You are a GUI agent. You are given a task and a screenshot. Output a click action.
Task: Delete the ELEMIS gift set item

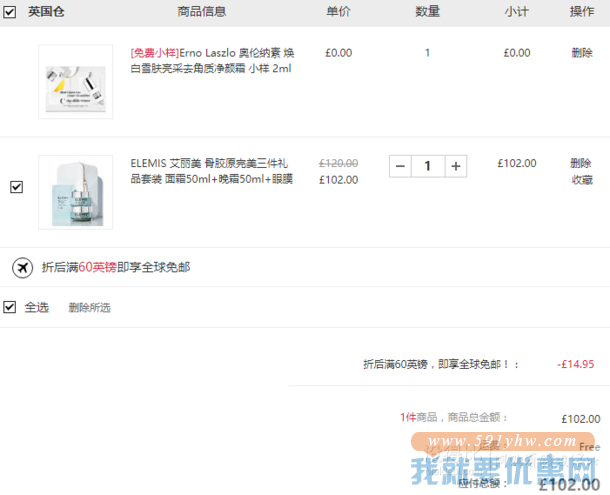(x=581, y=163)
